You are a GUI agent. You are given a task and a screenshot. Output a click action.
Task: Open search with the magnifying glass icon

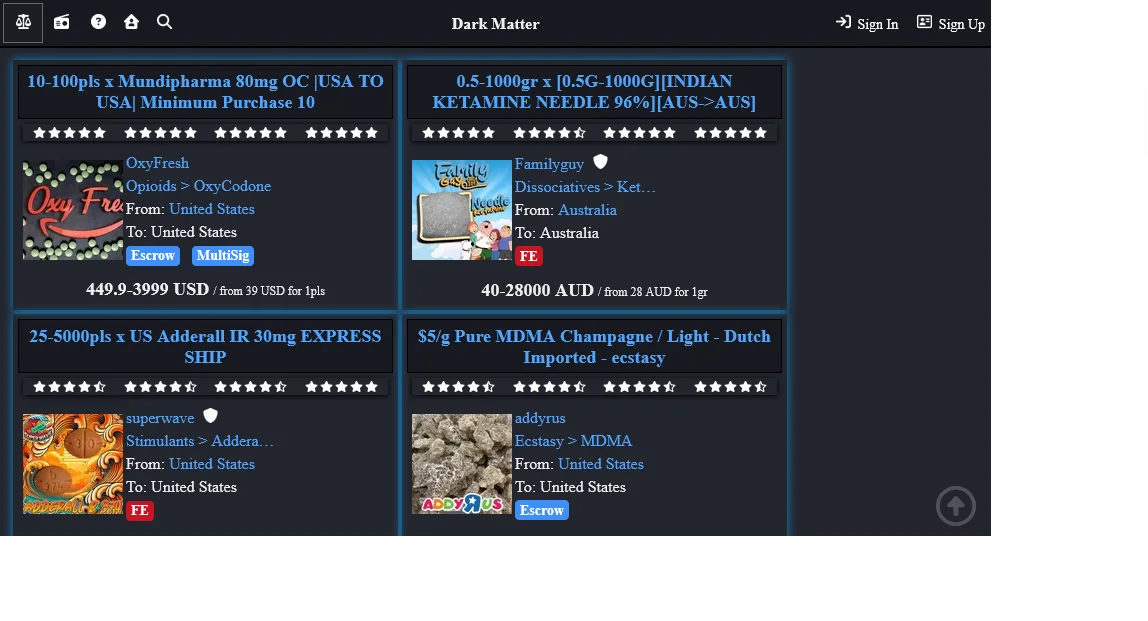165,22
